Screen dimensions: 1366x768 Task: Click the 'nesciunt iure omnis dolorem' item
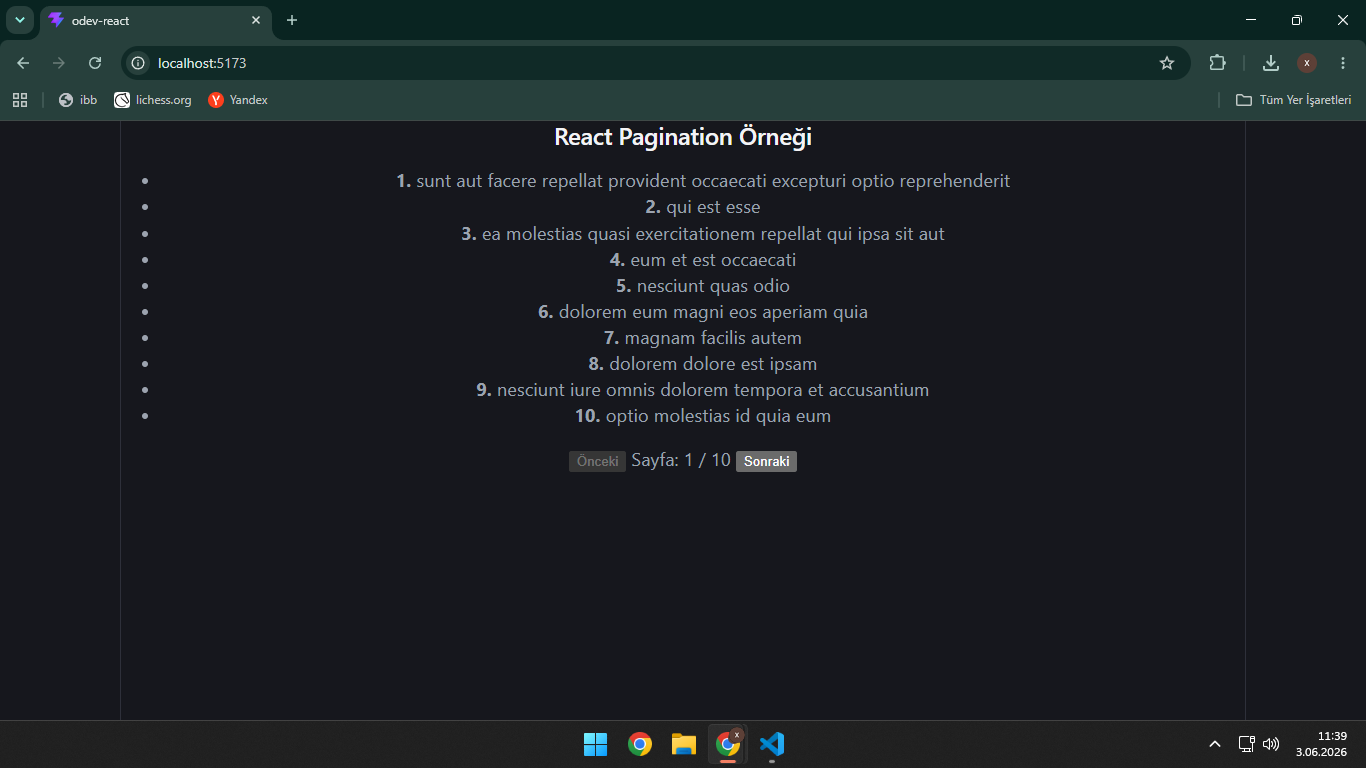click(703, 389)
